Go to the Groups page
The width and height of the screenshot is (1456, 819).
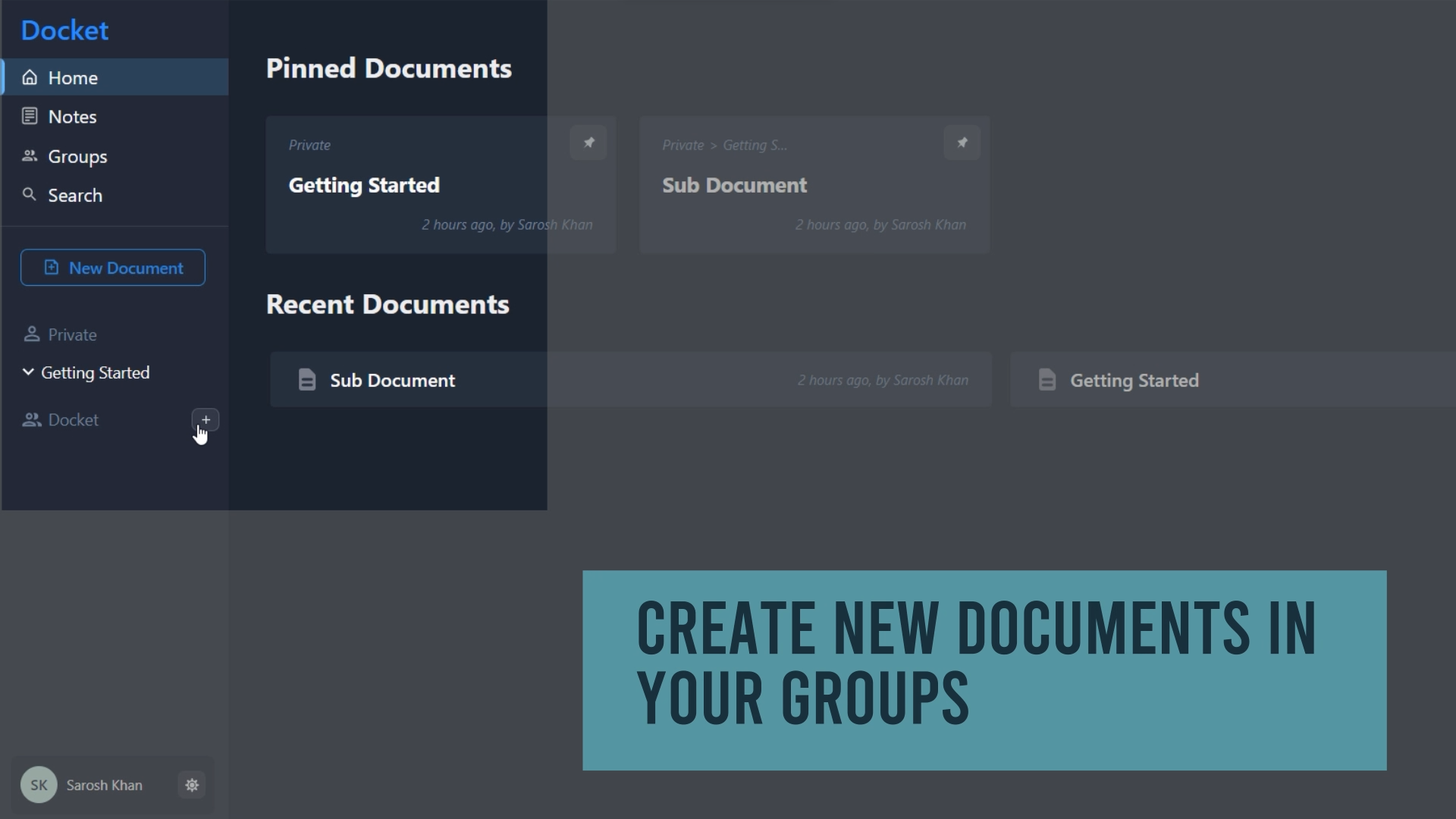tap(77, 156)
